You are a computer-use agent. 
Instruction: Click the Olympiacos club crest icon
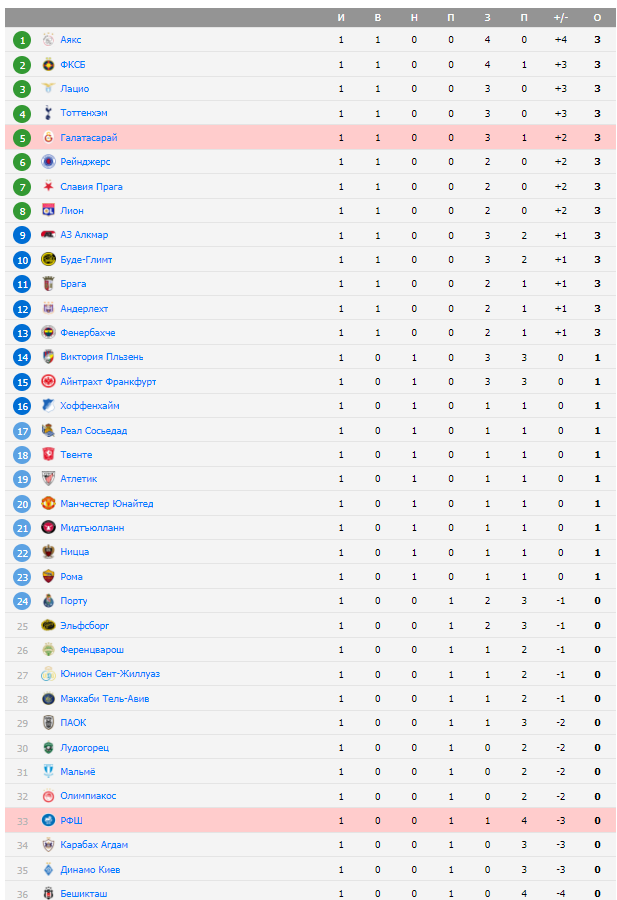[x=48, y=796]
